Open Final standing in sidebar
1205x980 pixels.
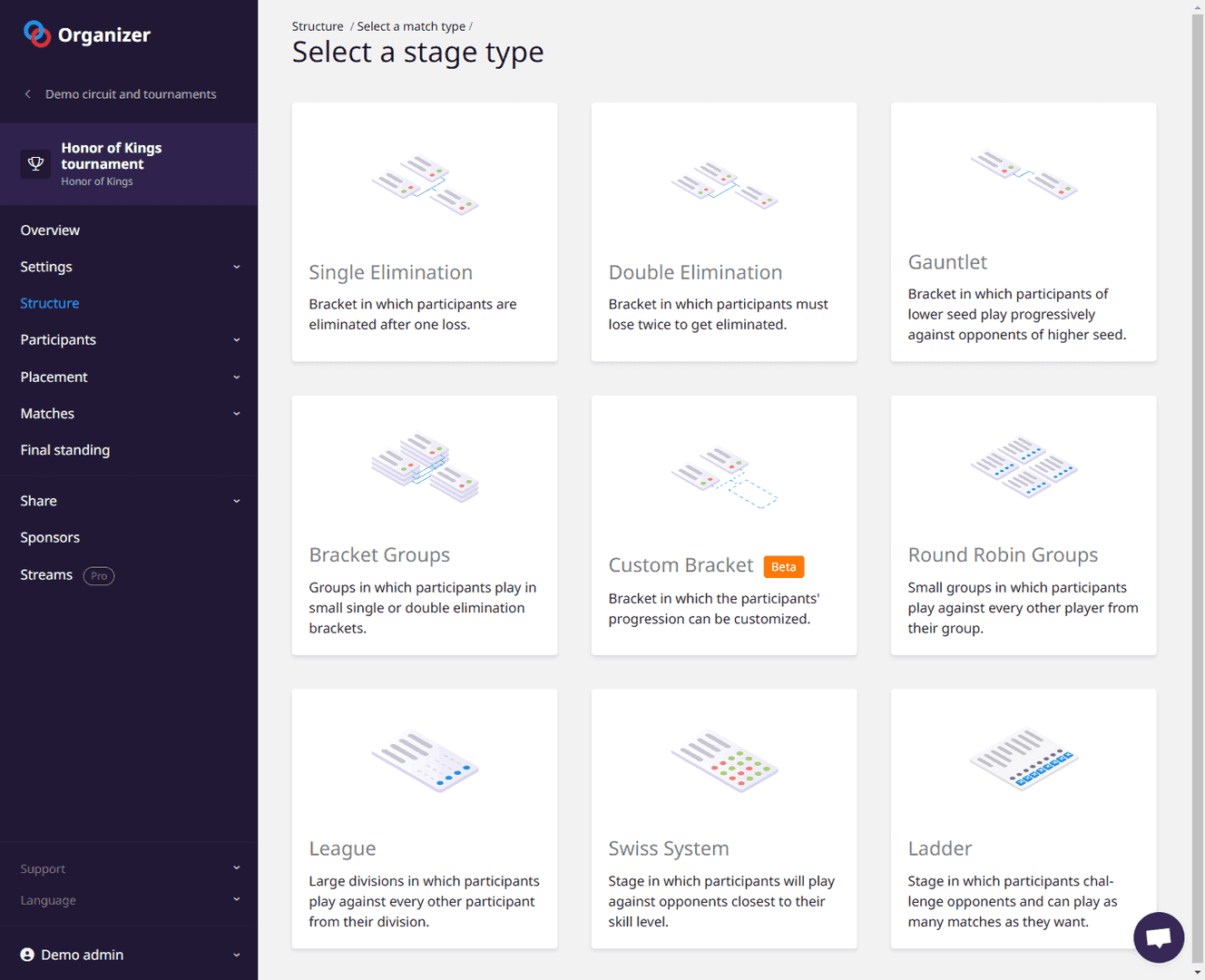(x=65, y=450)
